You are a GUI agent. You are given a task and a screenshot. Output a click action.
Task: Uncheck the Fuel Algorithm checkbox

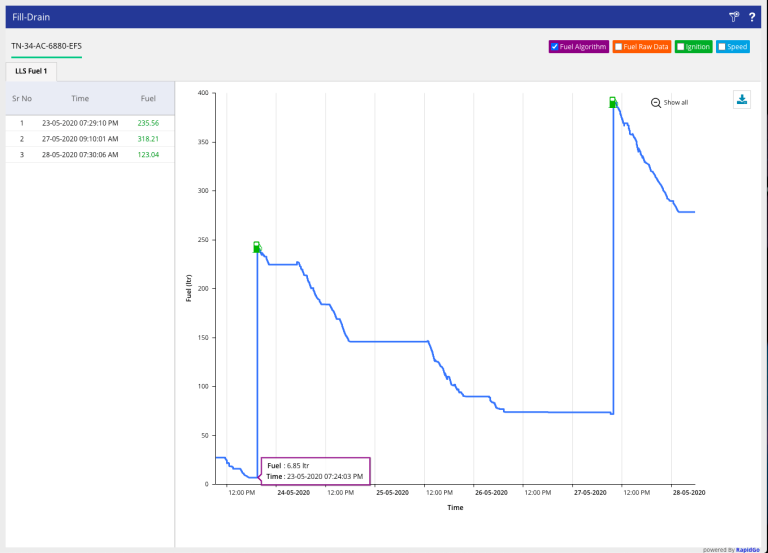(x=555, y=47)
